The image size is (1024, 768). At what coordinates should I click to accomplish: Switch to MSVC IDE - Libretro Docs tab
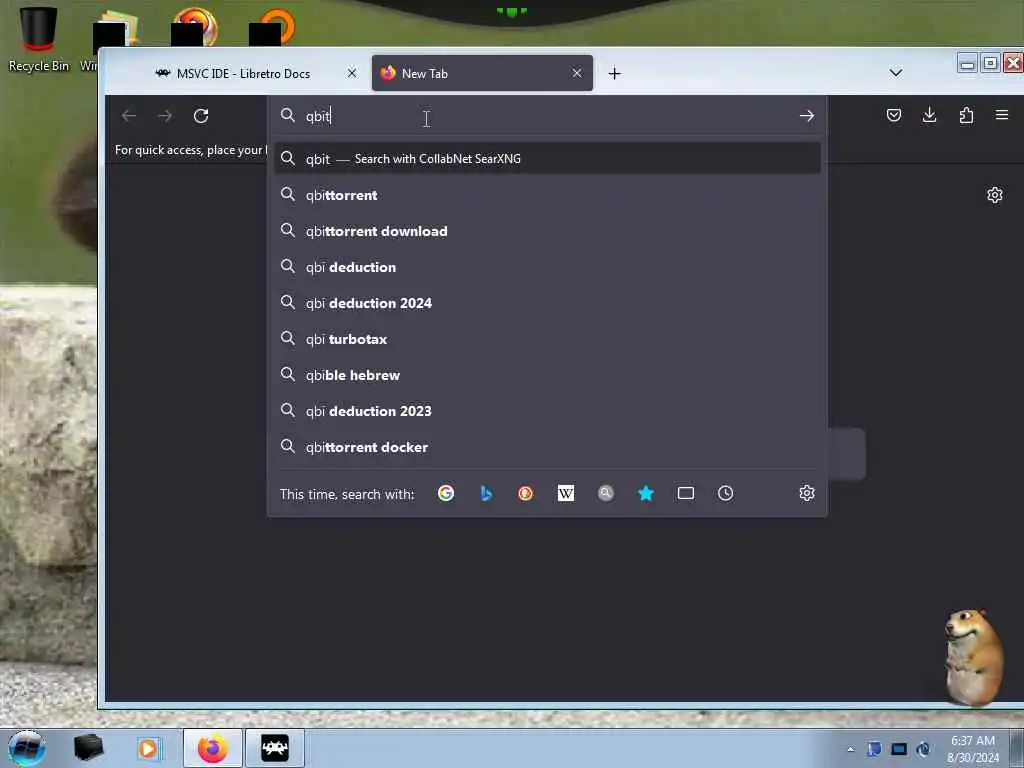pyautogui.click(x=242, y=73)
